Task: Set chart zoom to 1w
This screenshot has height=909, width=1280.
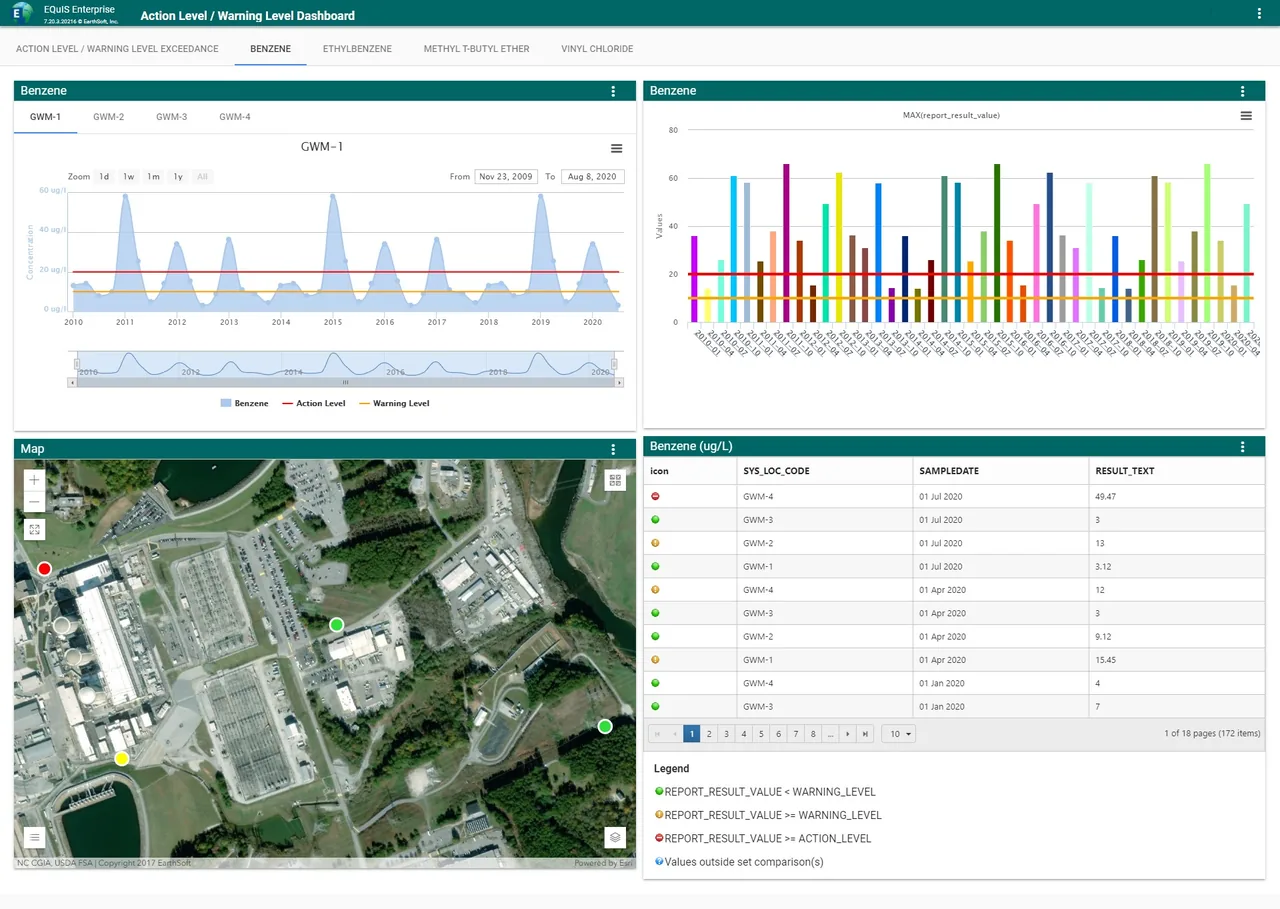Action: tap(128, 177)
